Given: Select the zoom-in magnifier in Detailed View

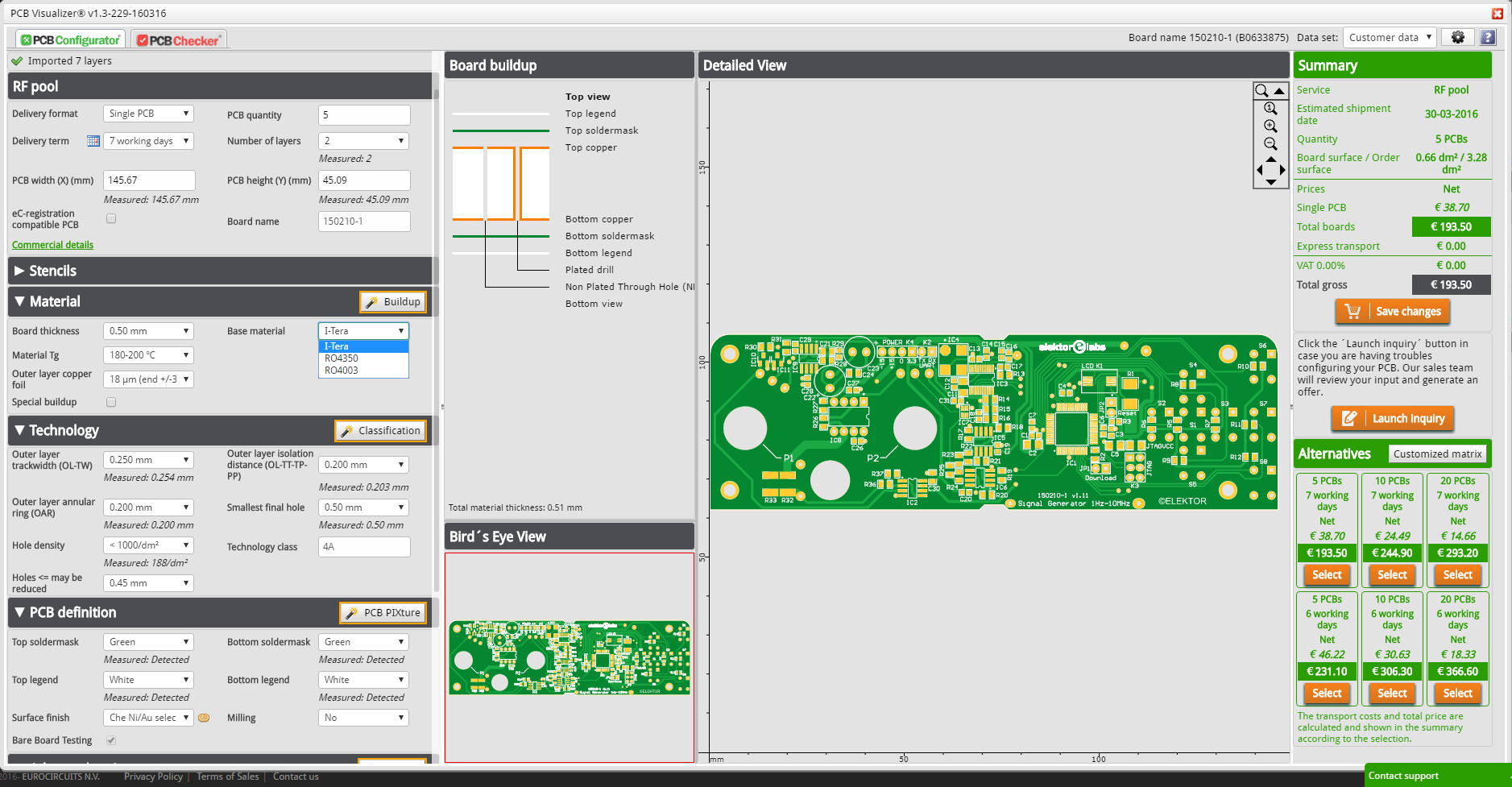Looking at the screenshot, I should 1270,126.
